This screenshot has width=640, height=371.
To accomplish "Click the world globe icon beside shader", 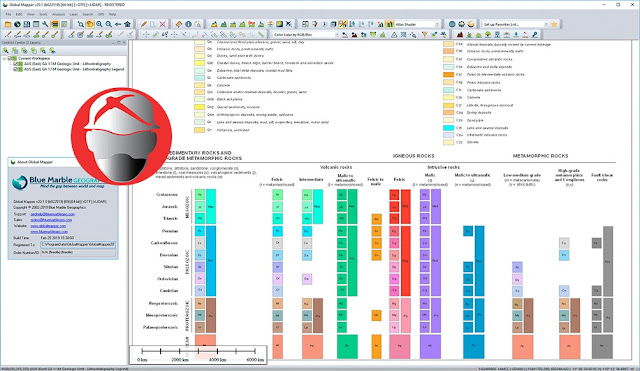I will click(x=452, y=24).
